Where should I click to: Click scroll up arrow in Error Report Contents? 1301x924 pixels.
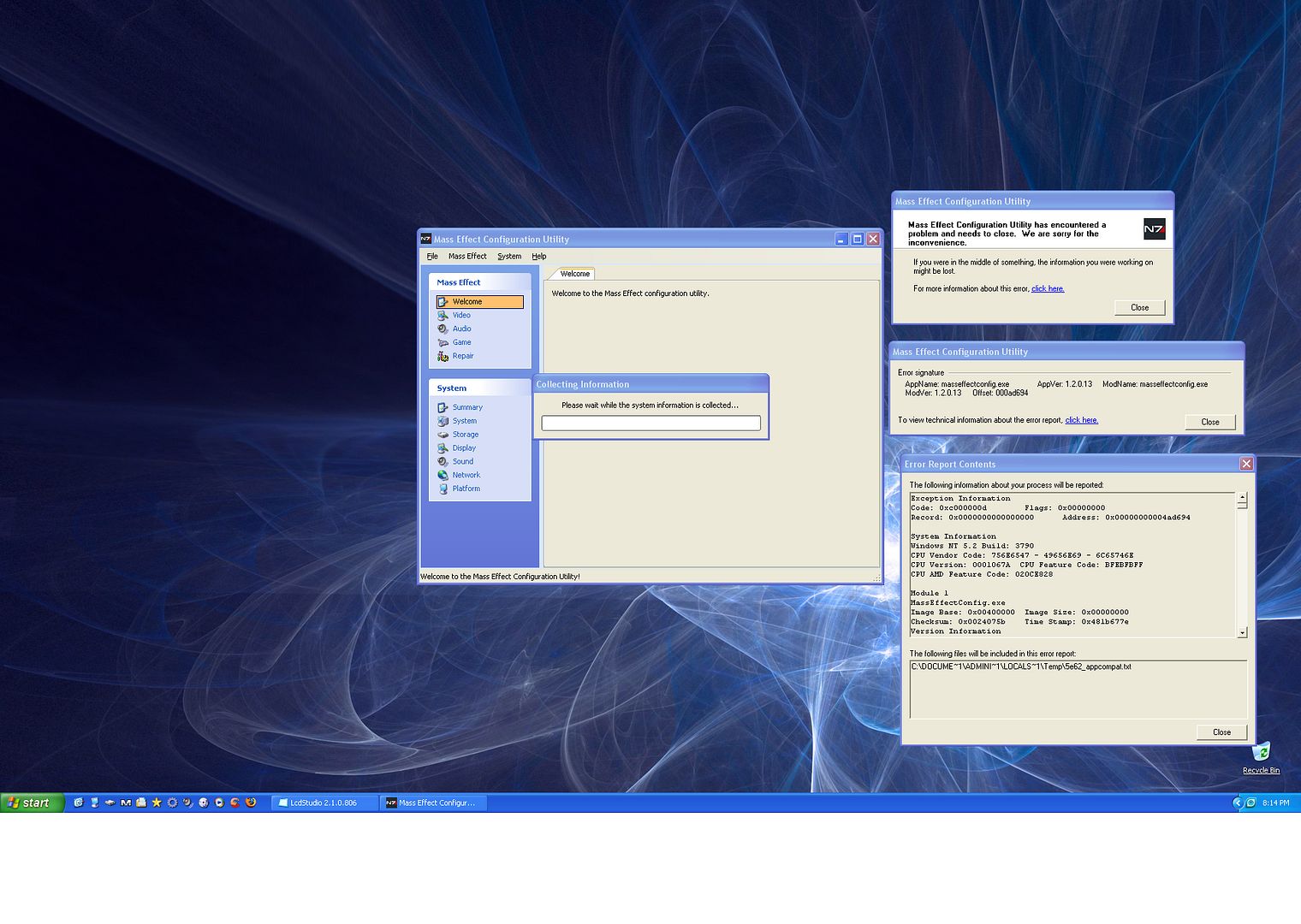[x=1242, y=497]
